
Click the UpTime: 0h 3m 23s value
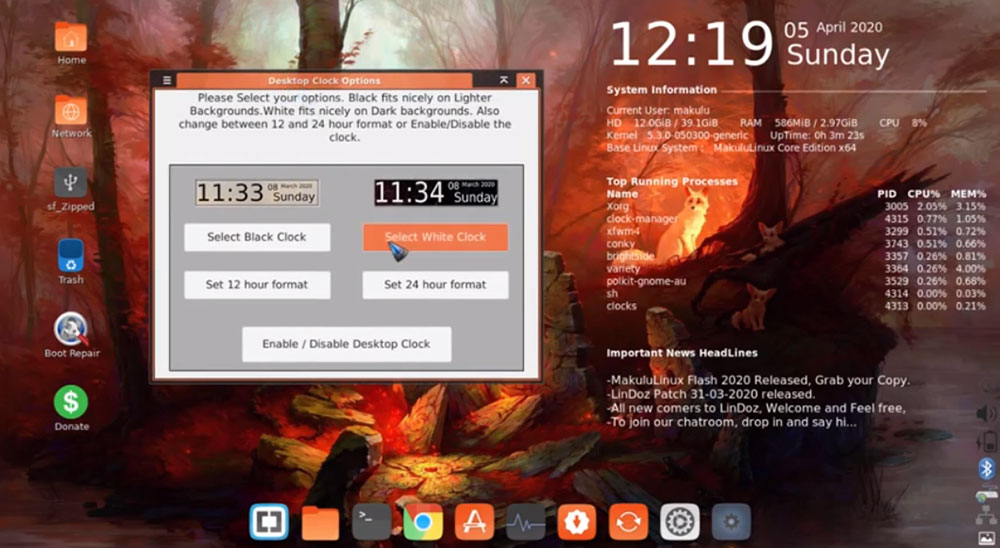[817, 135]
